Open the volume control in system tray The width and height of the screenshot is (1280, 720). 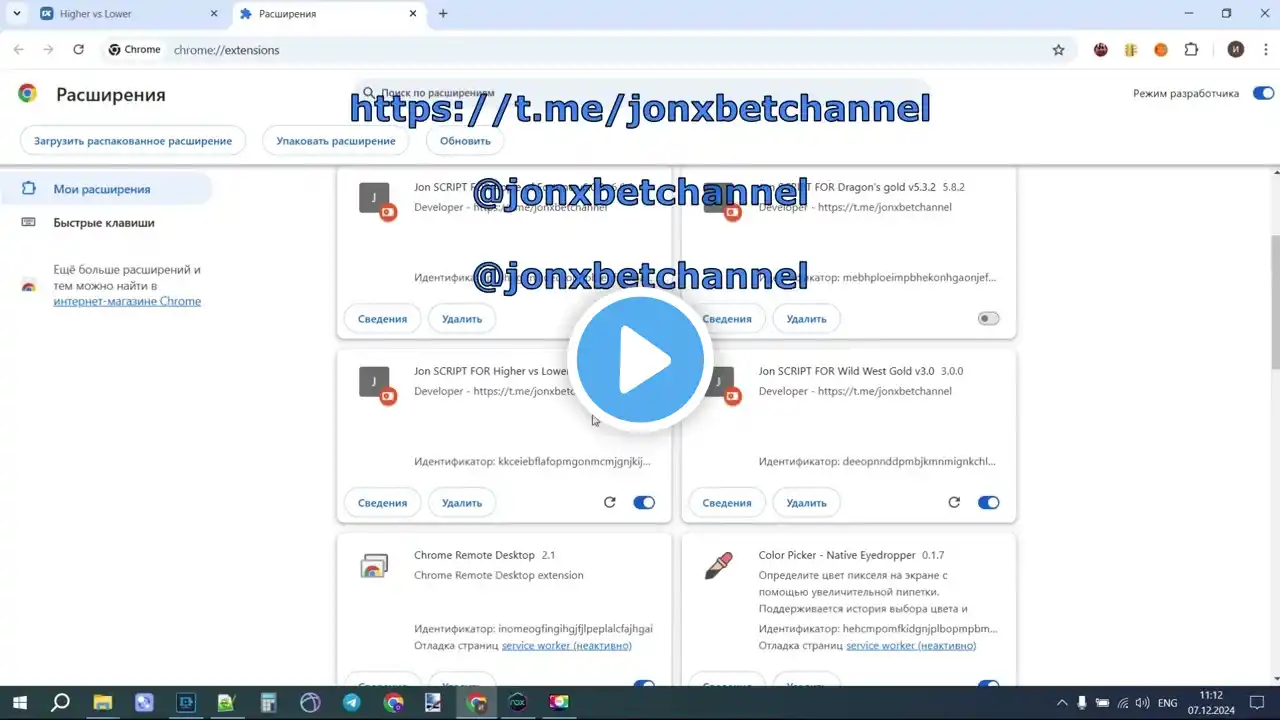pos(1142,703)
